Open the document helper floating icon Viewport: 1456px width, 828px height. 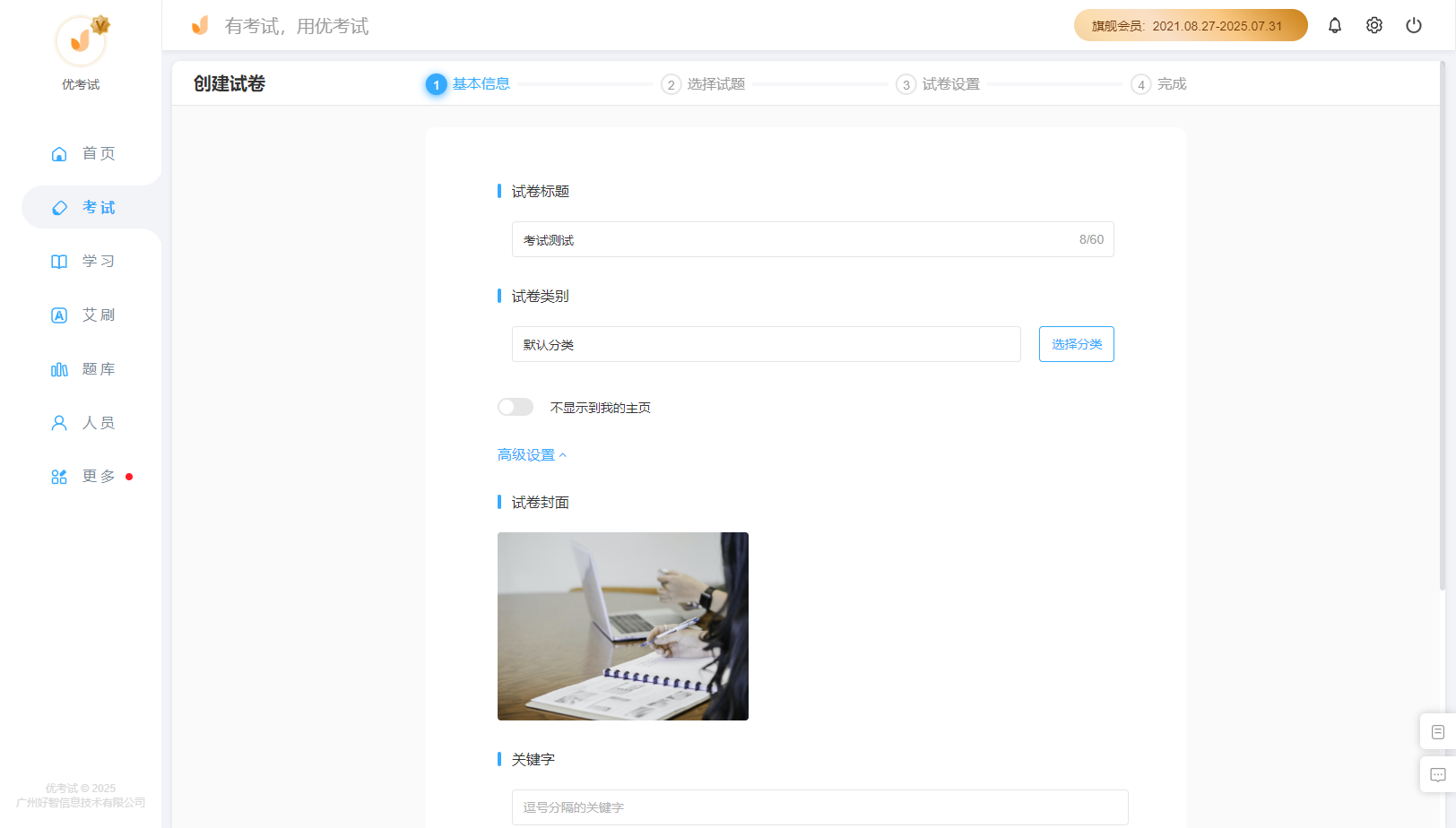pyautogui.click(x=1438, y=732)
